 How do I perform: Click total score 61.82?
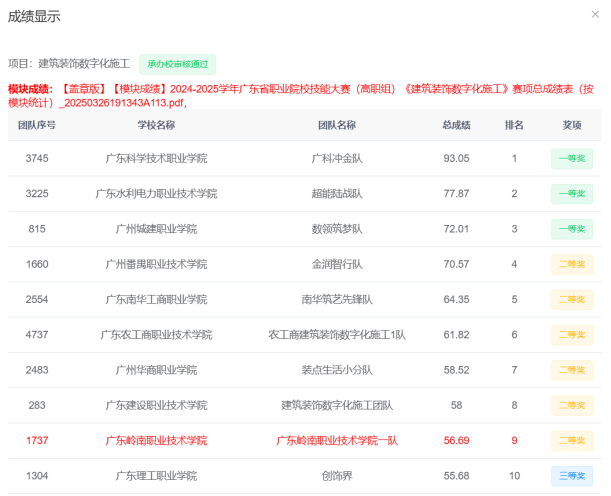(x=456, y=335)
